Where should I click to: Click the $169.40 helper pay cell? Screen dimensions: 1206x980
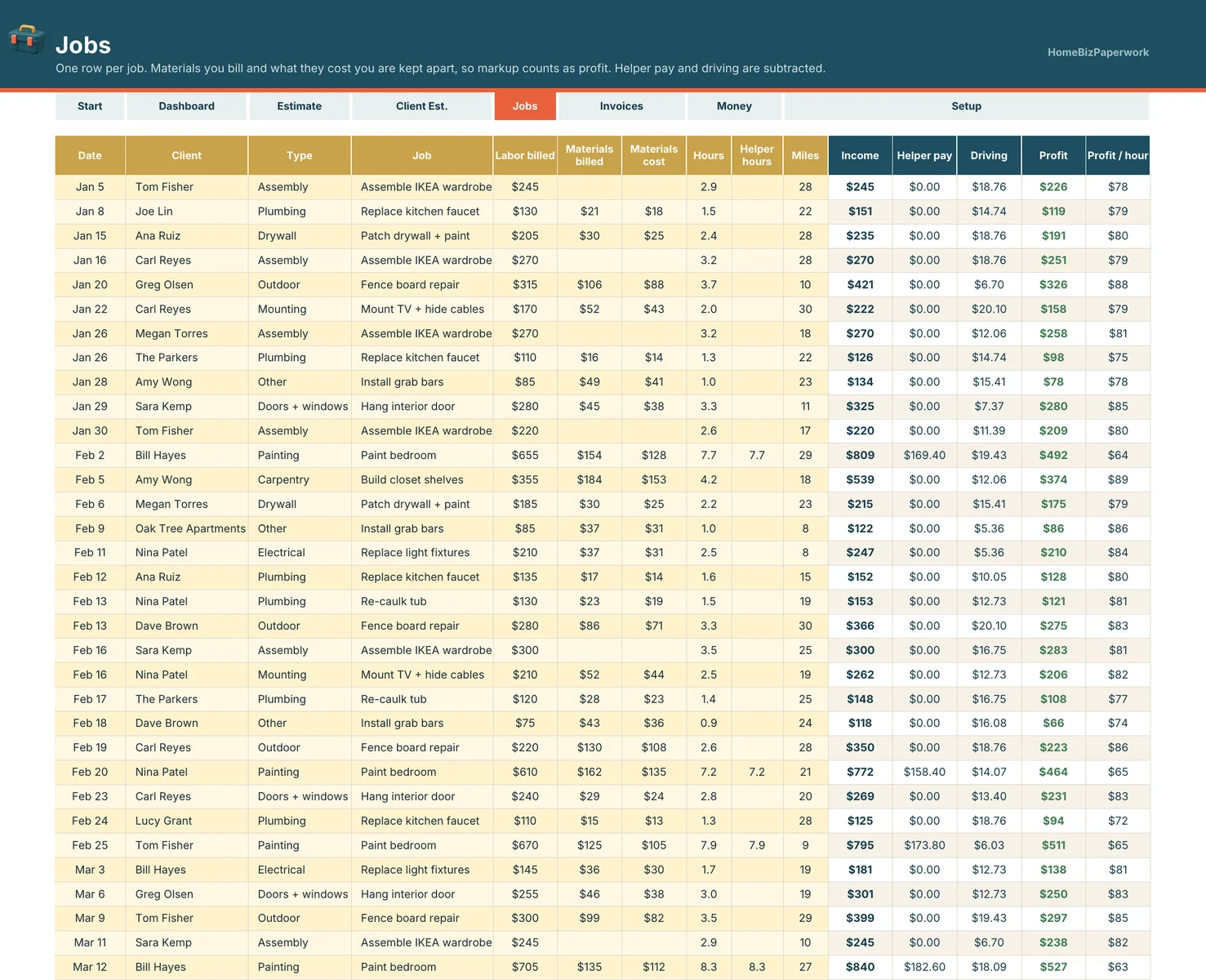pos(924,455)
